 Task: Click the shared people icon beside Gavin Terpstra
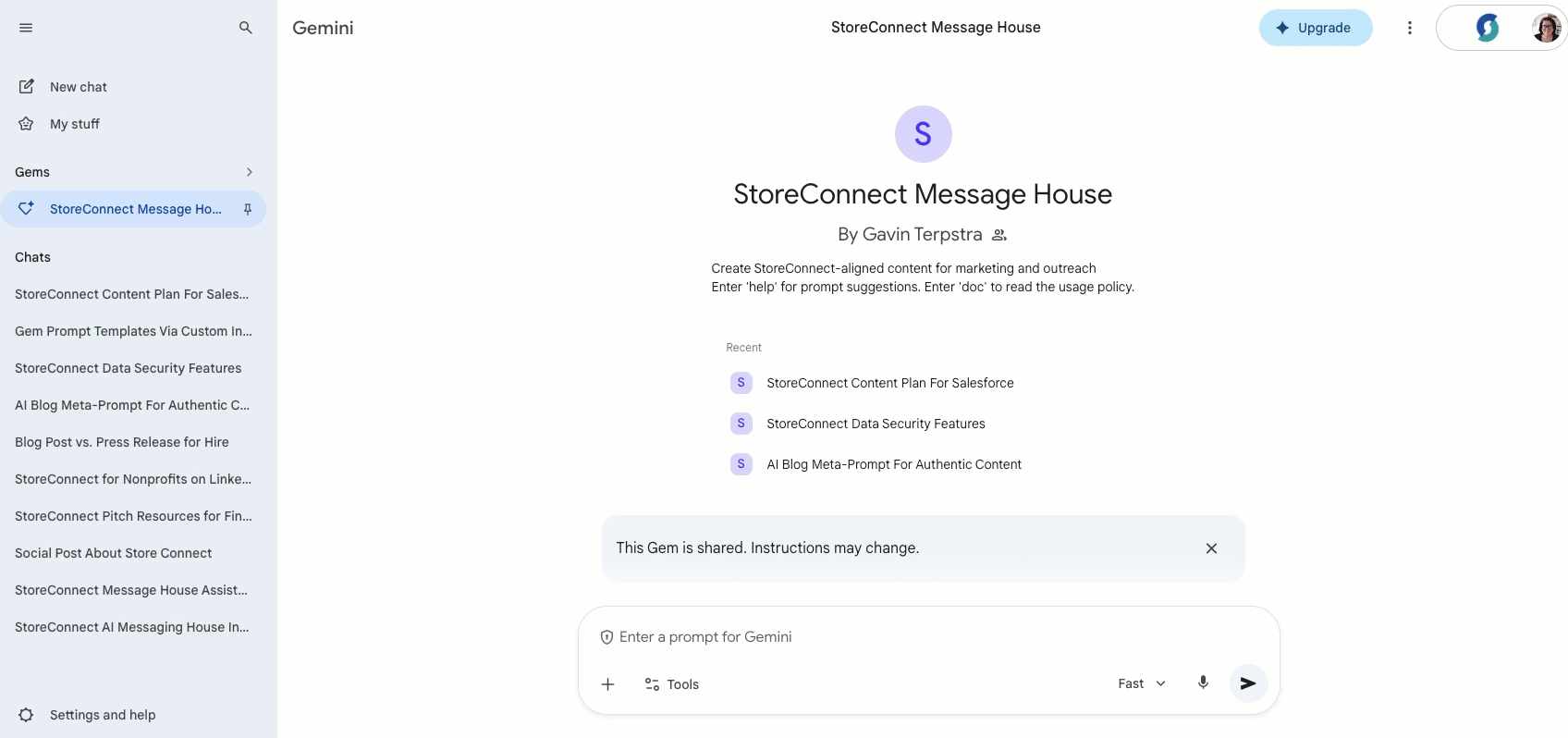coord(999,235)
